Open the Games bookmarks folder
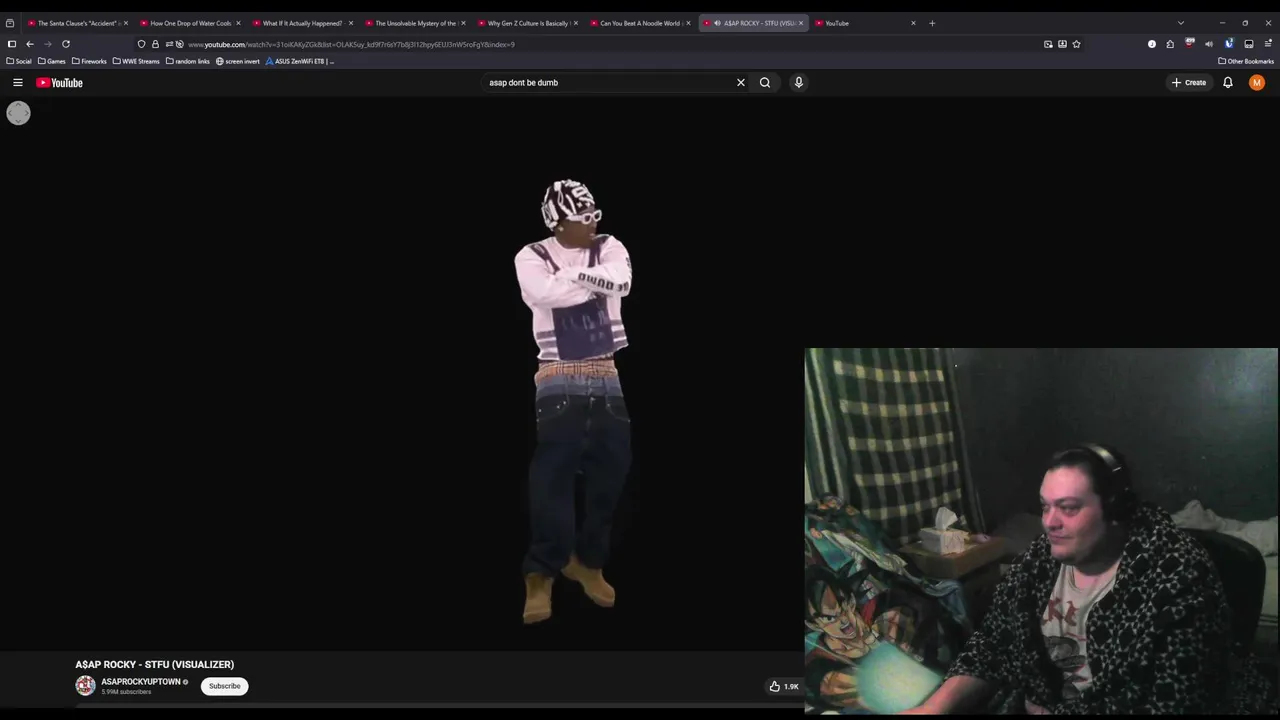This screenshot has width=1280, height=720. 52,61
